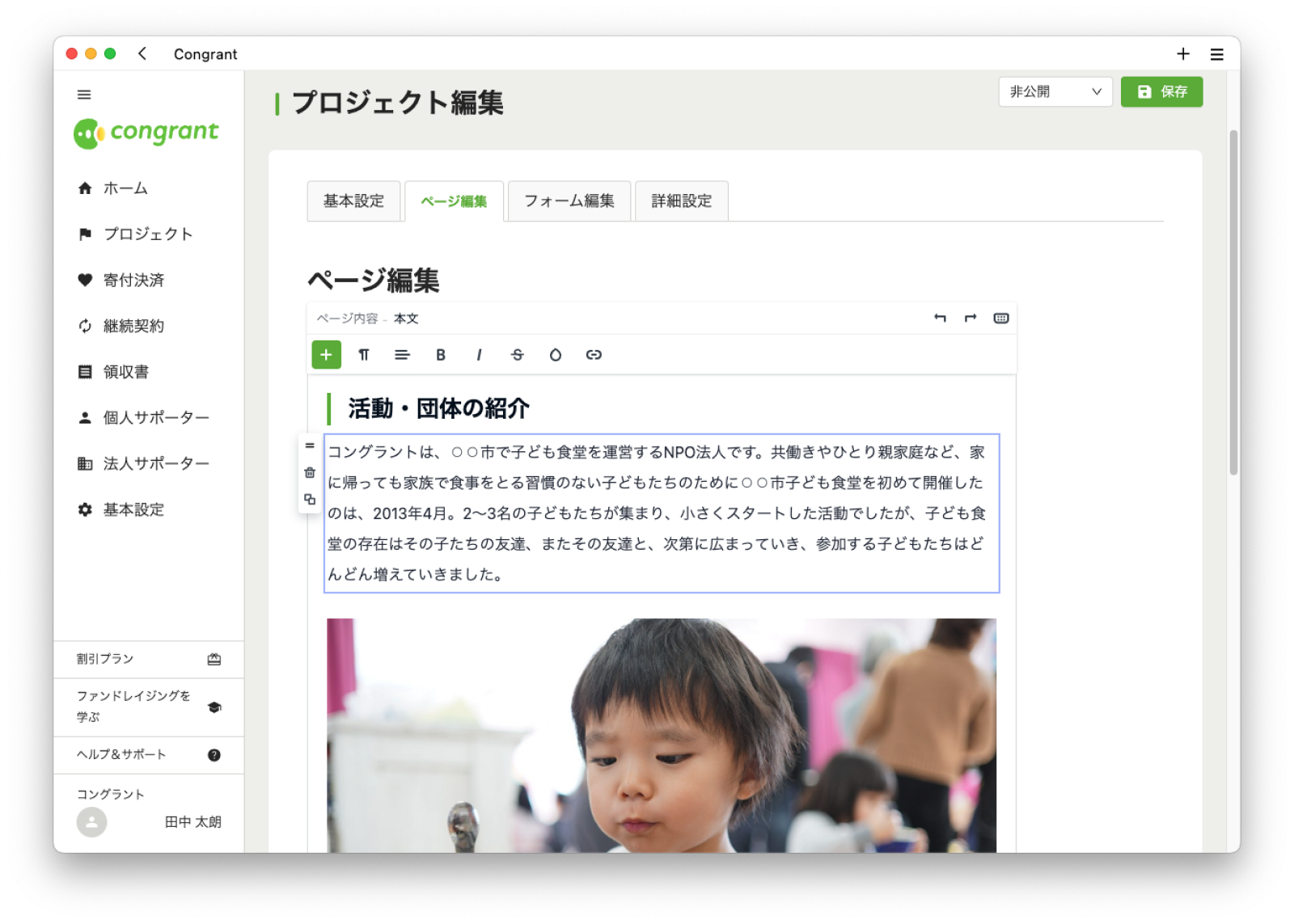Viewport: 1294px width, 924px height.
Task: Click the add block plus button
Action: (x=326, y=355)
